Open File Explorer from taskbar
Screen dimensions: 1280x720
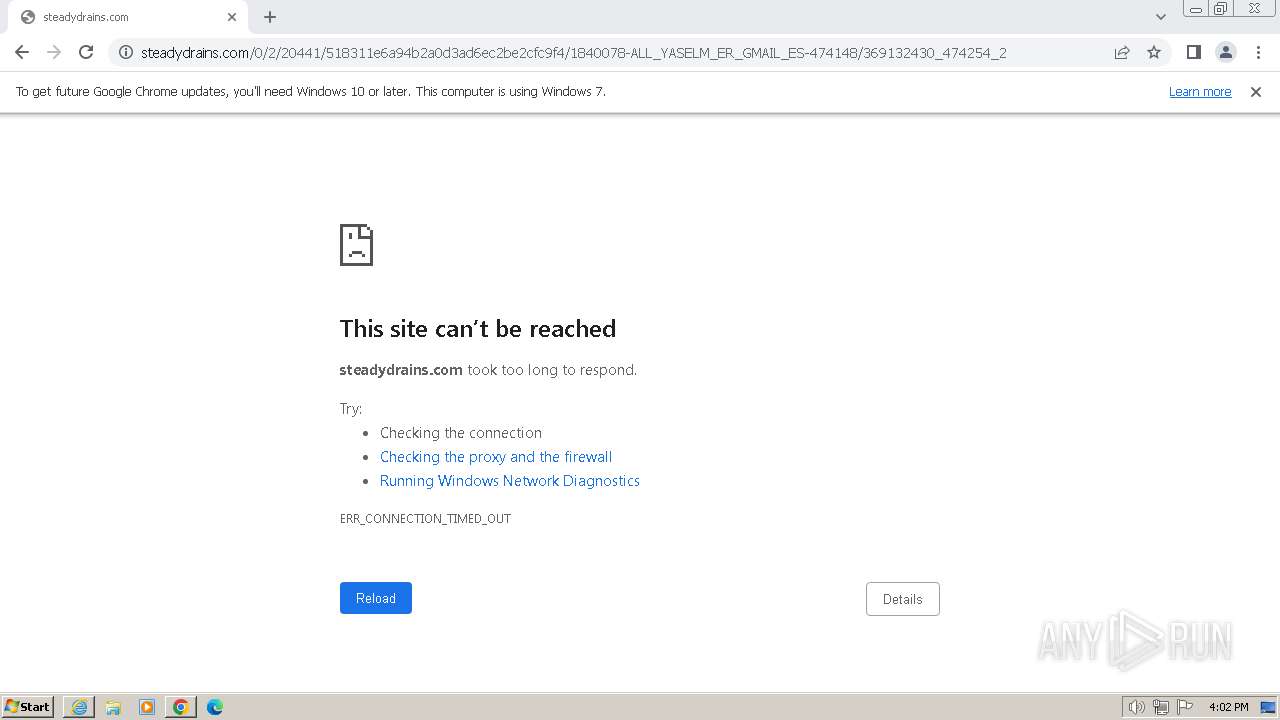tap(113, 707)
